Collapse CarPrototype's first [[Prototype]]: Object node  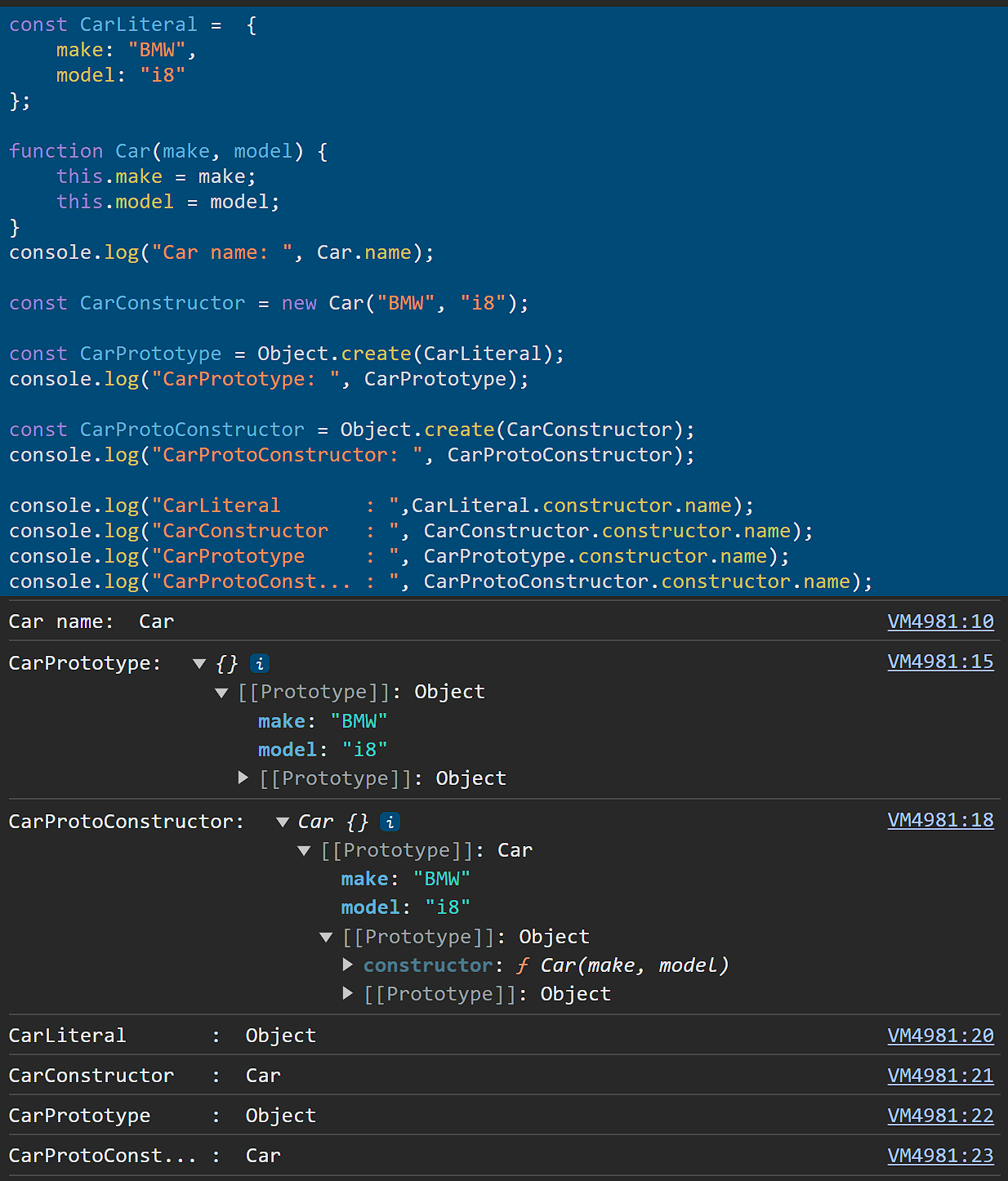pos(221,693)
